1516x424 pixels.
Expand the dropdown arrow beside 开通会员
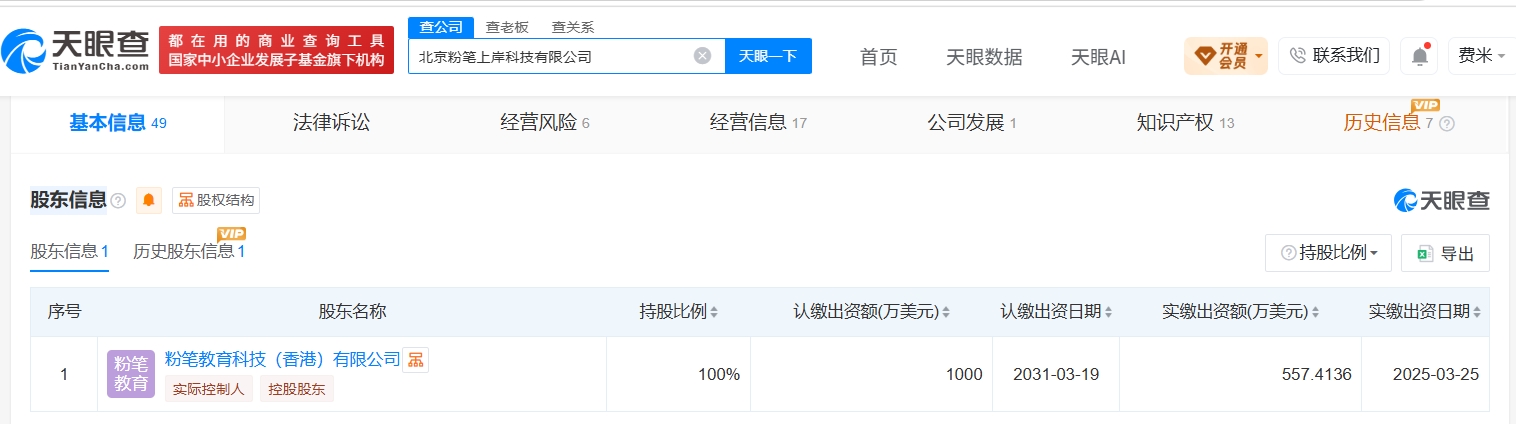(x=1258, y=56)
